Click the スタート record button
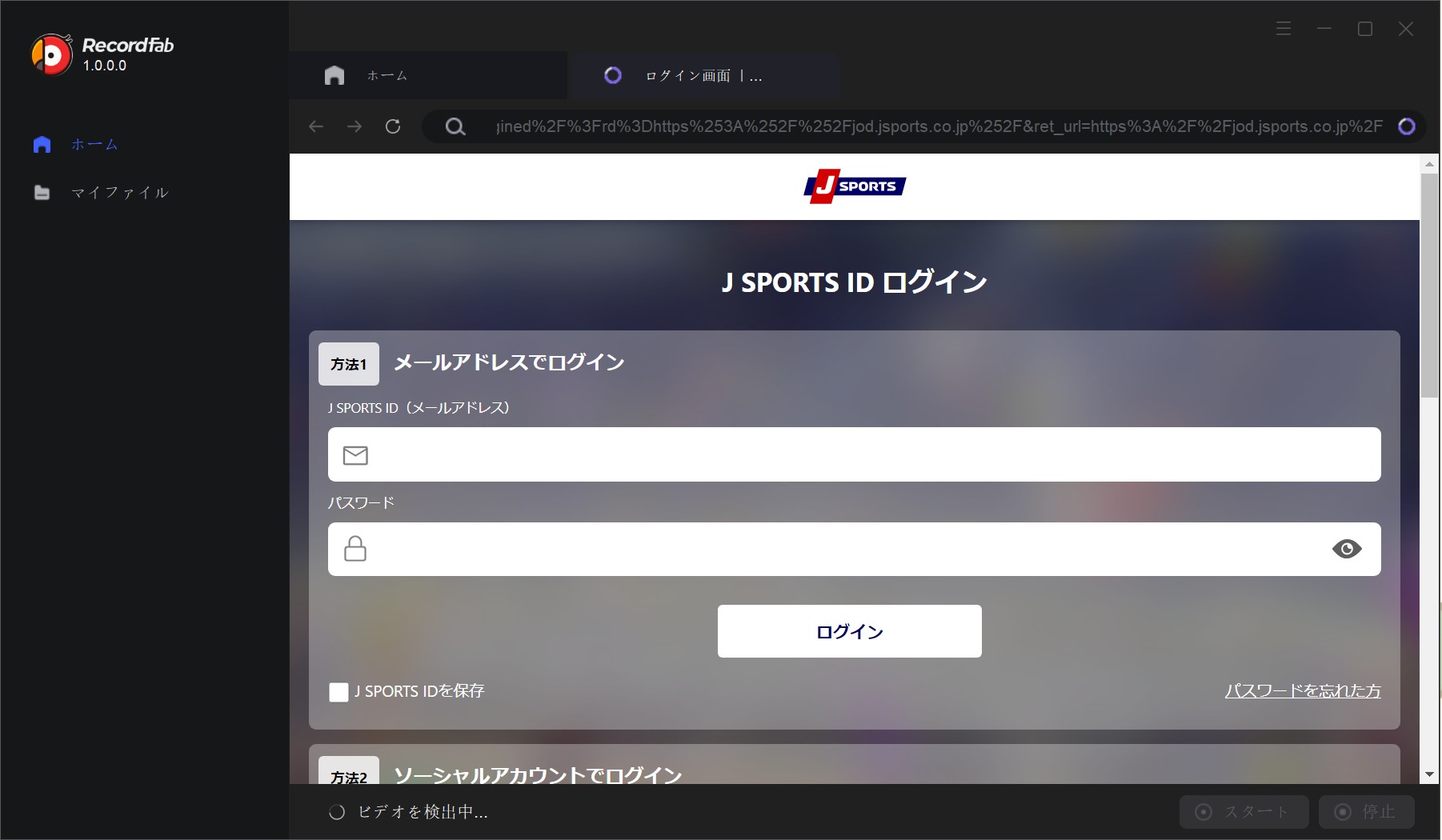Viewport: 1442px width, 840px height. point(1244,812)
